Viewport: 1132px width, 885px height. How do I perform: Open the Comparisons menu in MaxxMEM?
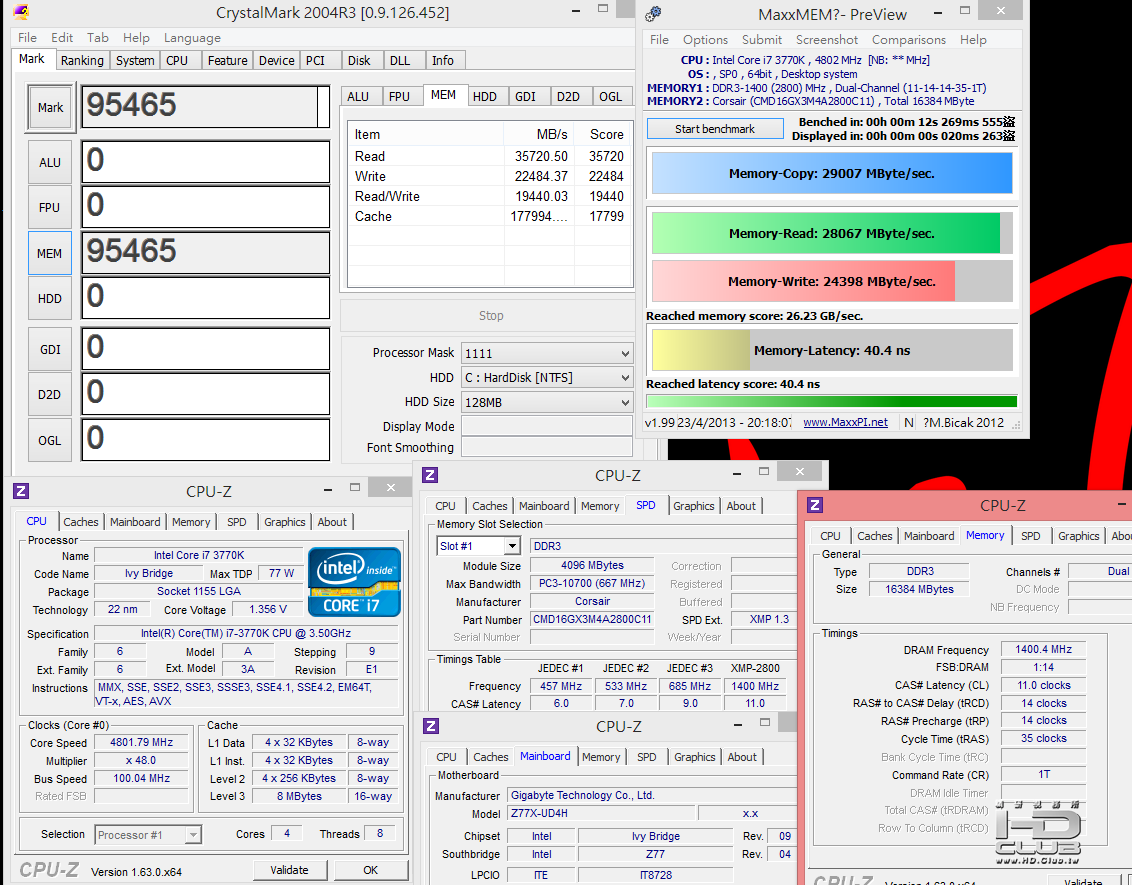pyautogui.click(x=908, y=40)
